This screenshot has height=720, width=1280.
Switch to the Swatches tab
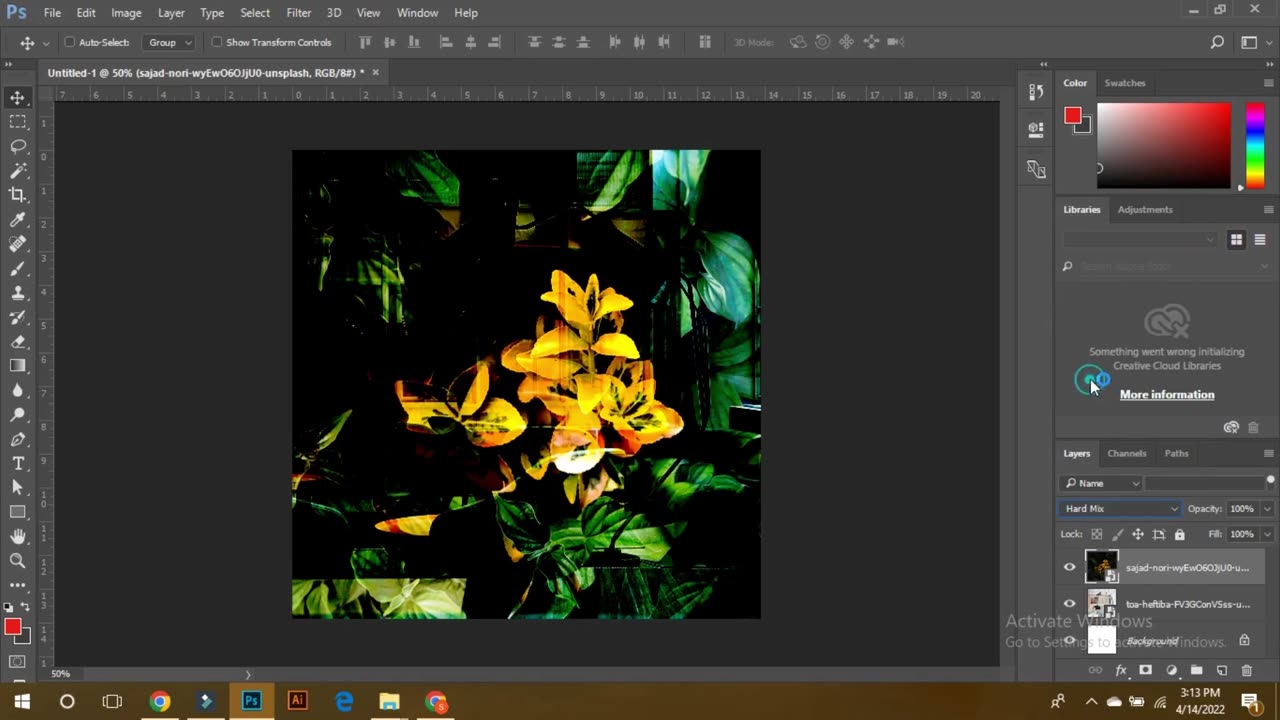(1125, 83)
